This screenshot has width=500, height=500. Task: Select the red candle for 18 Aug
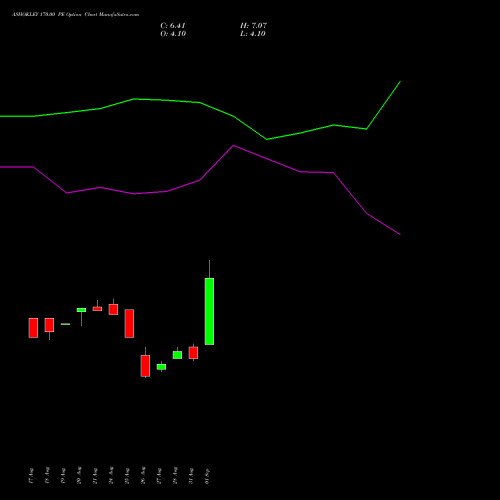49,325
